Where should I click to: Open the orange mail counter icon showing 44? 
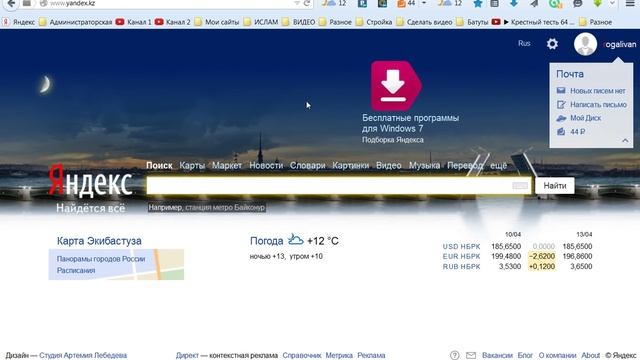(406, 4)
